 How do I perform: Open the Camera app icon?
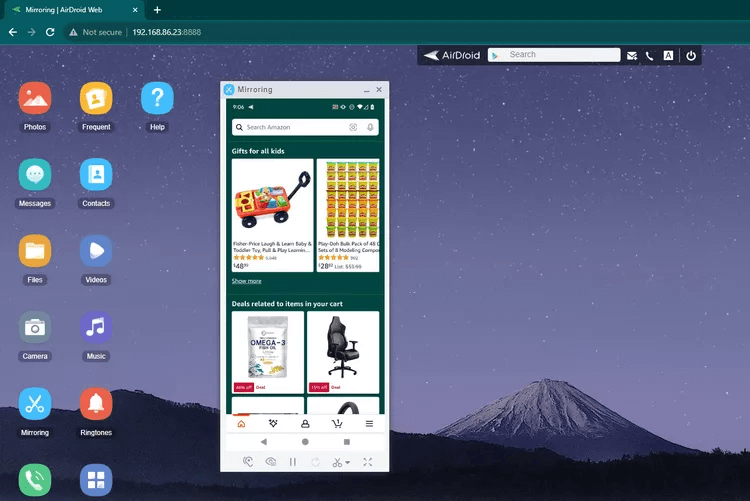(x=35, y=327)
